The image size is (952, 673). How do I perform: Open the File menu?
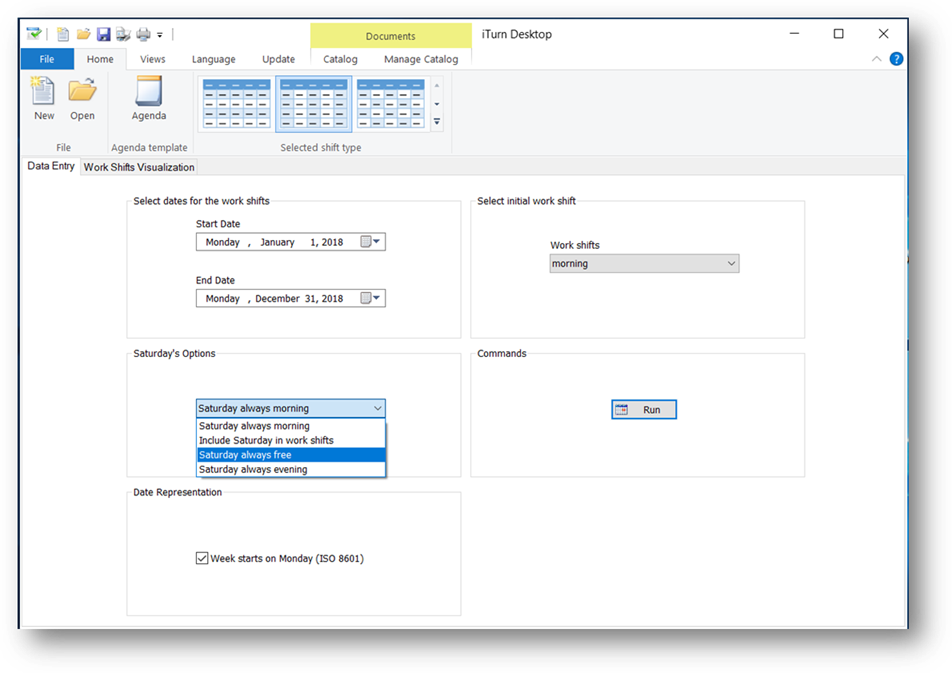pyautogui.click(x=47, y=59)
